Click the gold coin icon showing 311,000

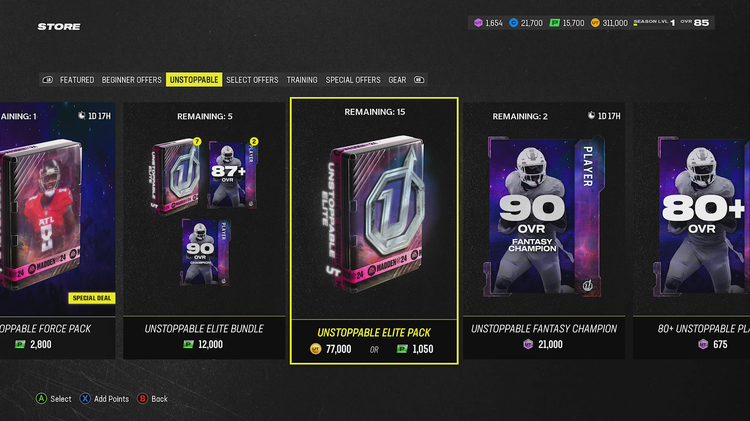(595, 22)
